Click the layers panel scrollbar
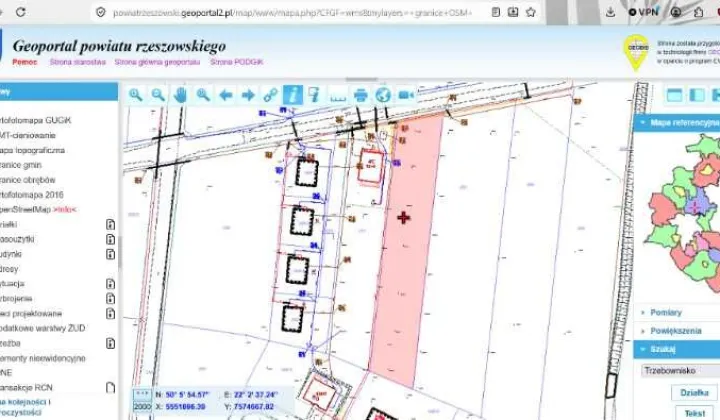Viewport: 720px width, 420px height. [120, 252]
